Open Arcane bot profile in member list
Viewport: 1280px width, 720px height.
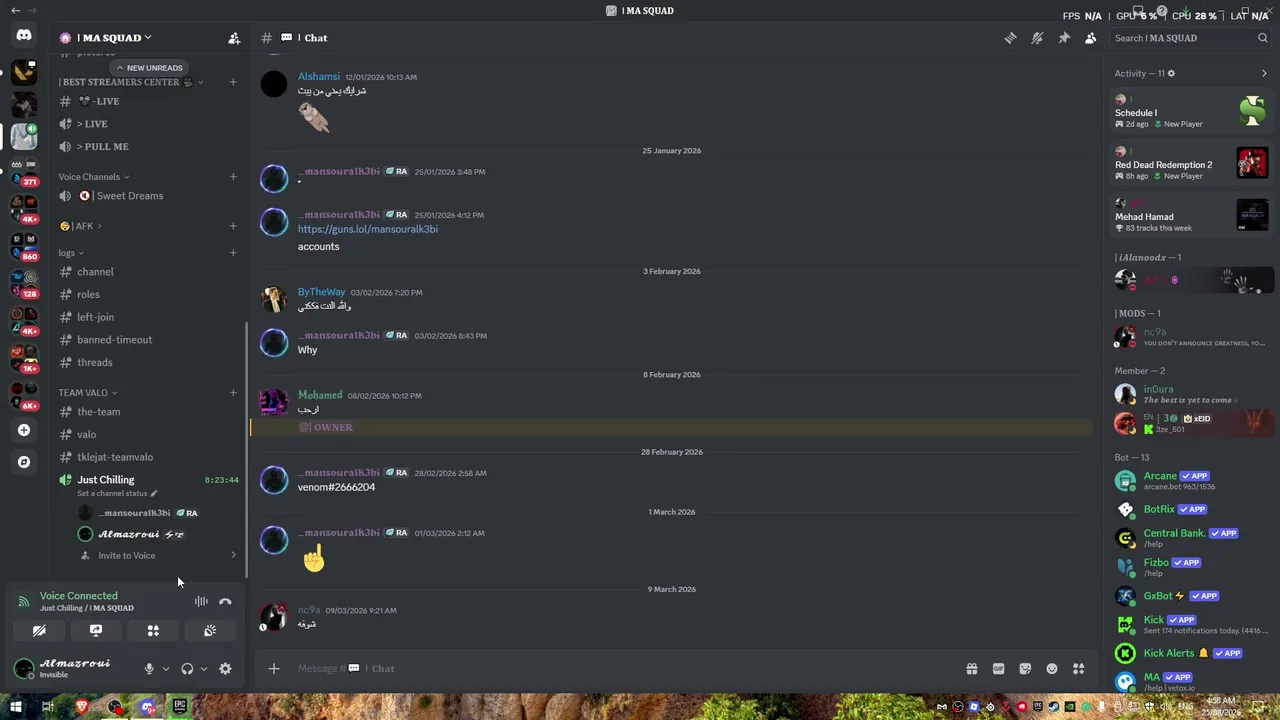[x=1190, y=480]
